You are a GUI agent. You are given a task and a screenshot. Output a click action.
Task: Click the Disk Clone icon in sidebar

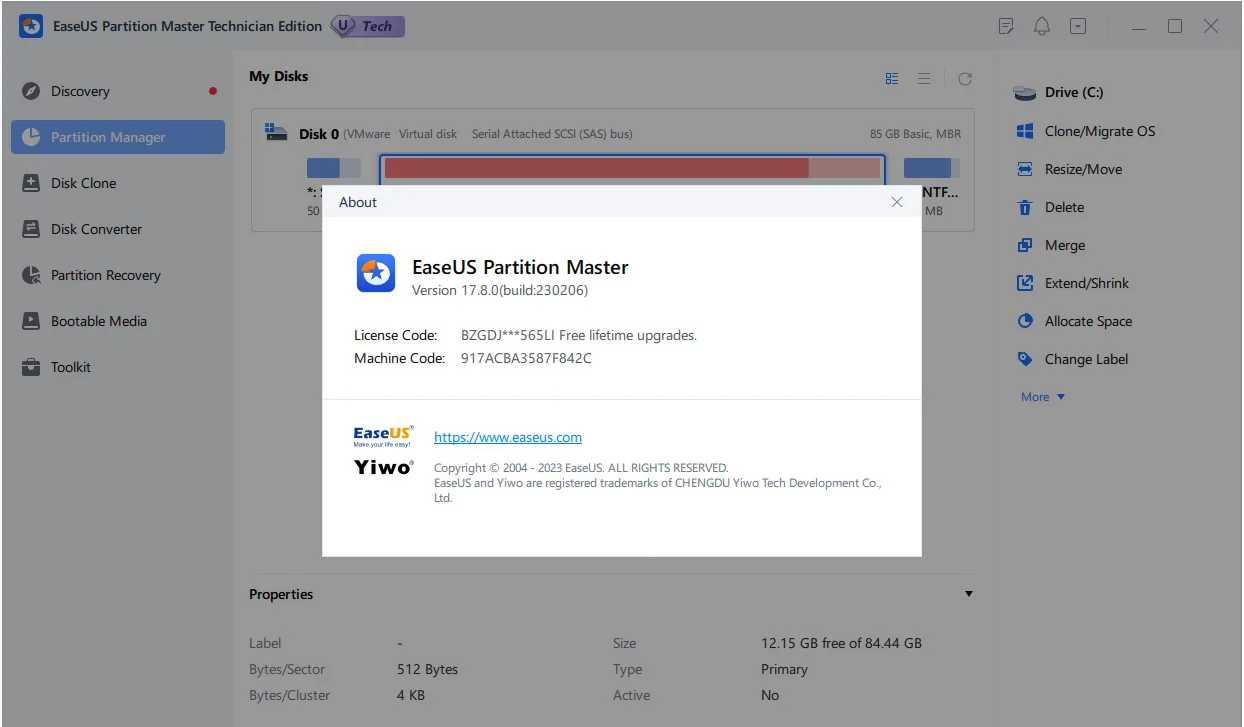pos(31,183)
